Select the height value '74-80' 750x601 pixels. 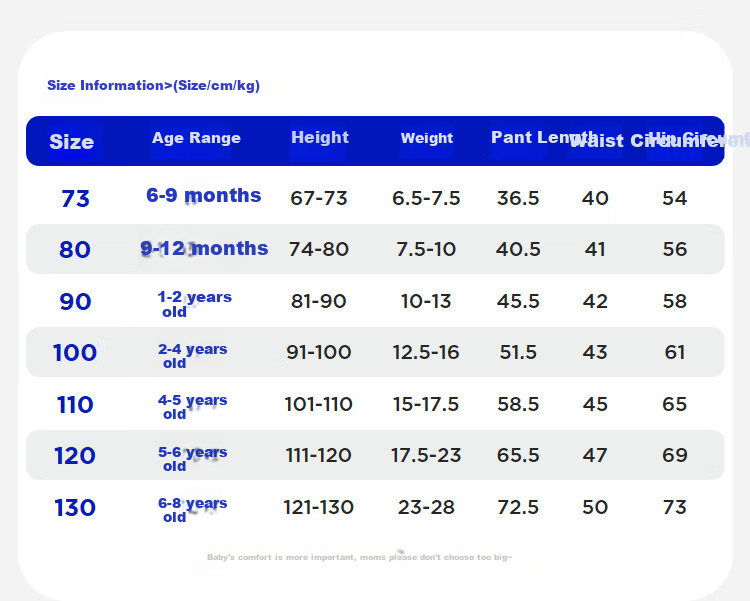pos(319,249)
